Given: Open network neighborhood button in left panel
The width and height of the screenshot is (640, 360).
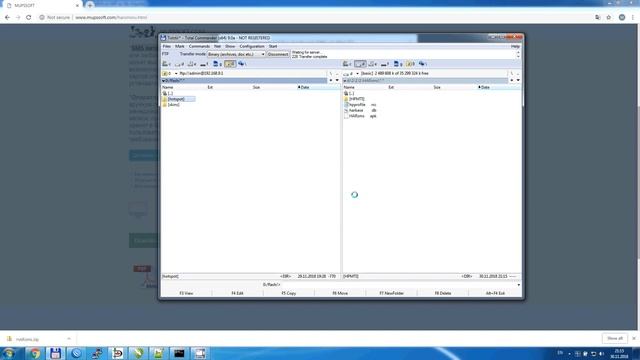Looking at the screenshot, I should (x=242, y=64).
